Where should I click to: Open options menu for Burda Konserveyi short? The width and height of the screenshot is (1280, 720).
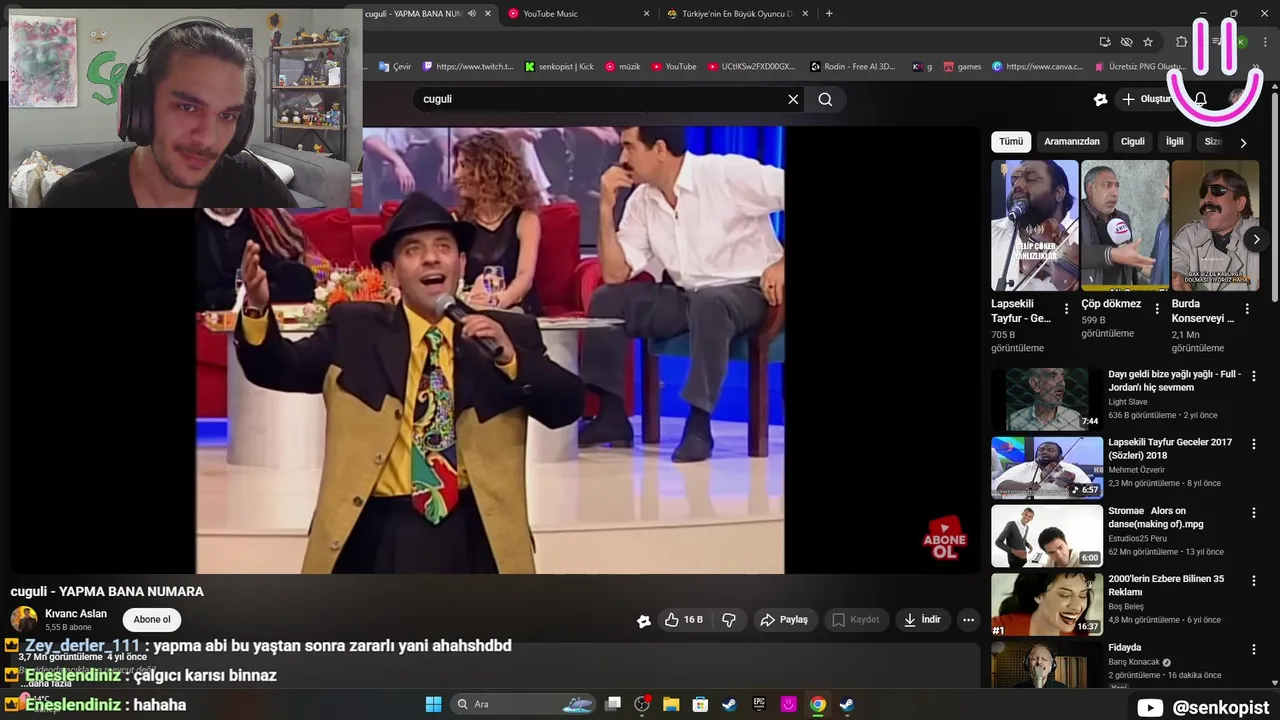[x=1247, y=309]
